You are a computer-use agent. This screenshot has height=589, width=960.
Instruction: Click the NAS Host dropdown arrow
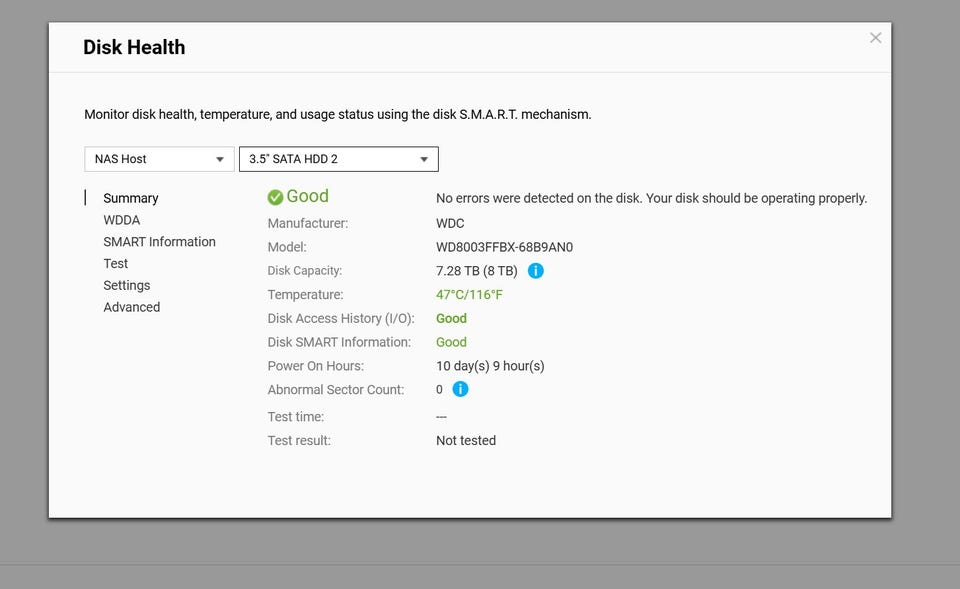tap(220, 160)
